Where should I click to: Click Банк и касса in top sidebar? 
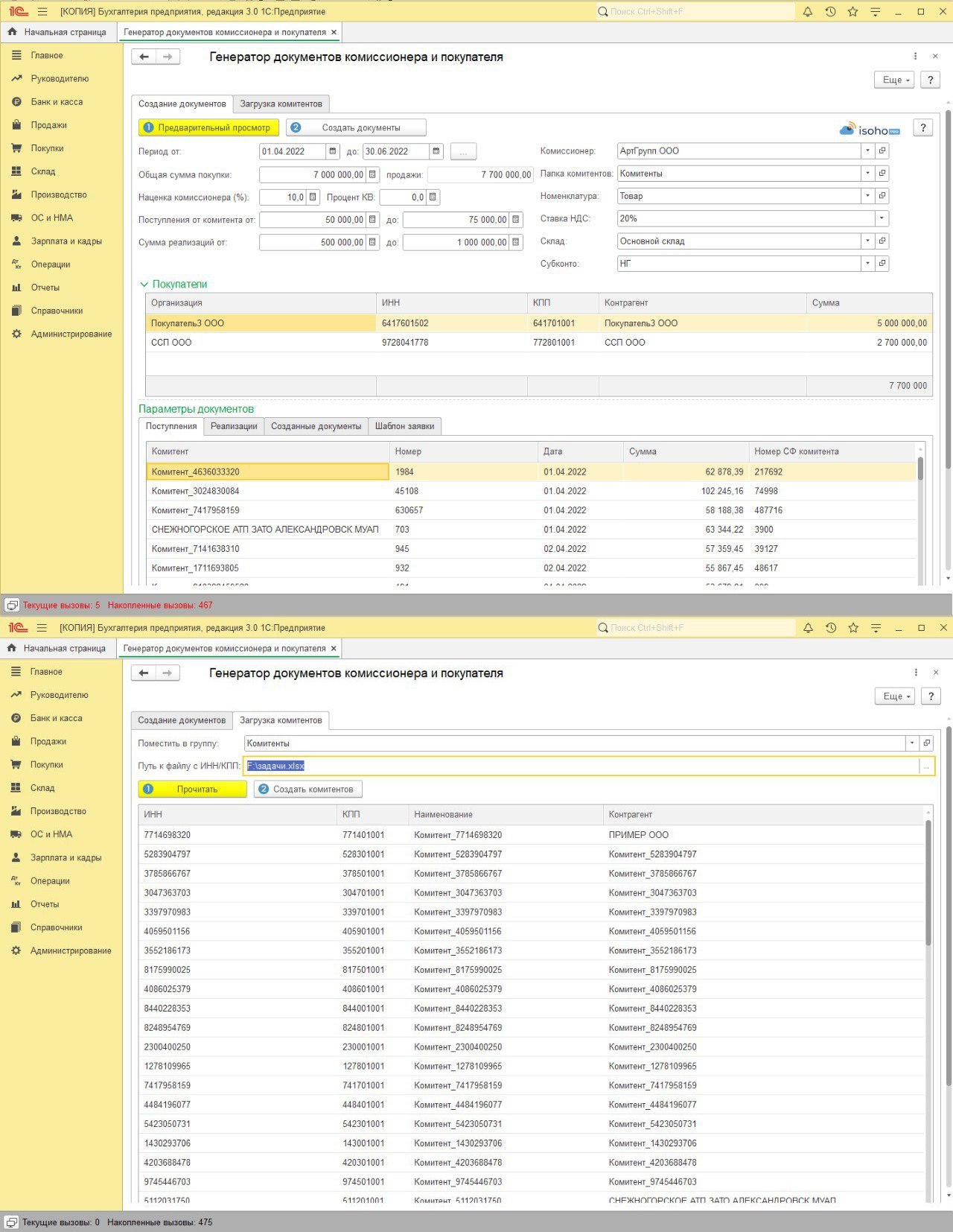(57, 102)
